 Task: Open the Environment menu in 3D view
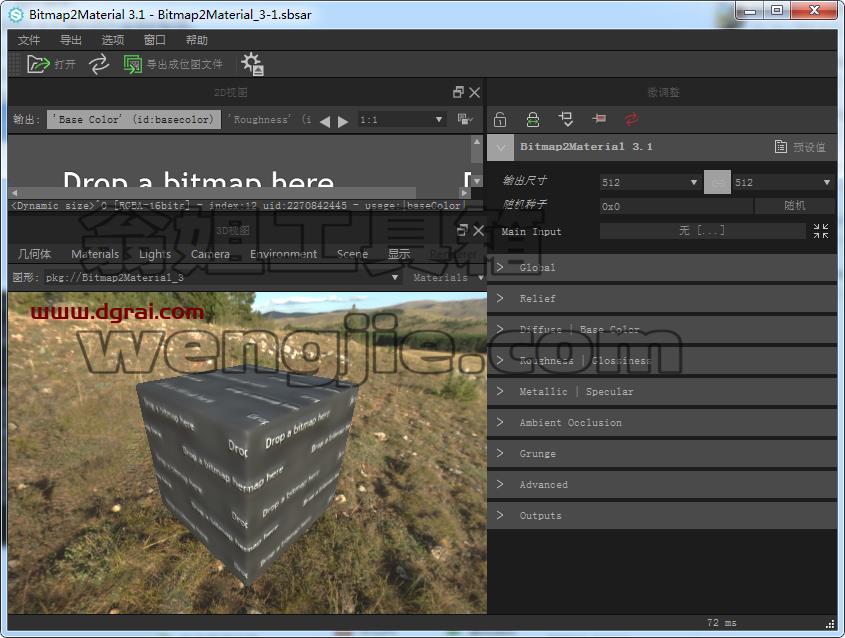283,254
